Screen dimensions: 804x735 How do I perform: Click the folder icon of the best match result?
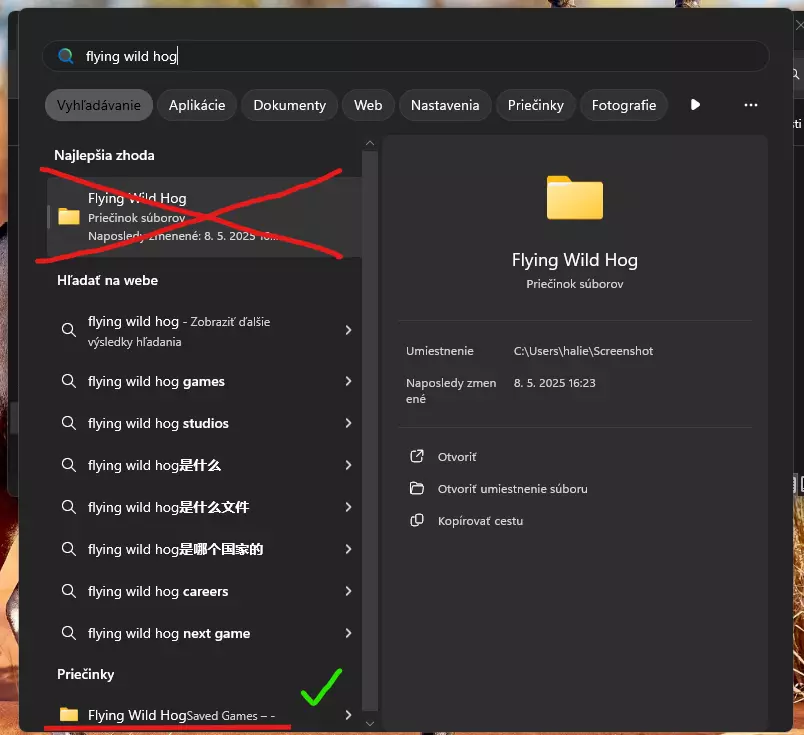pyautogui.click(x=69, y=217)
